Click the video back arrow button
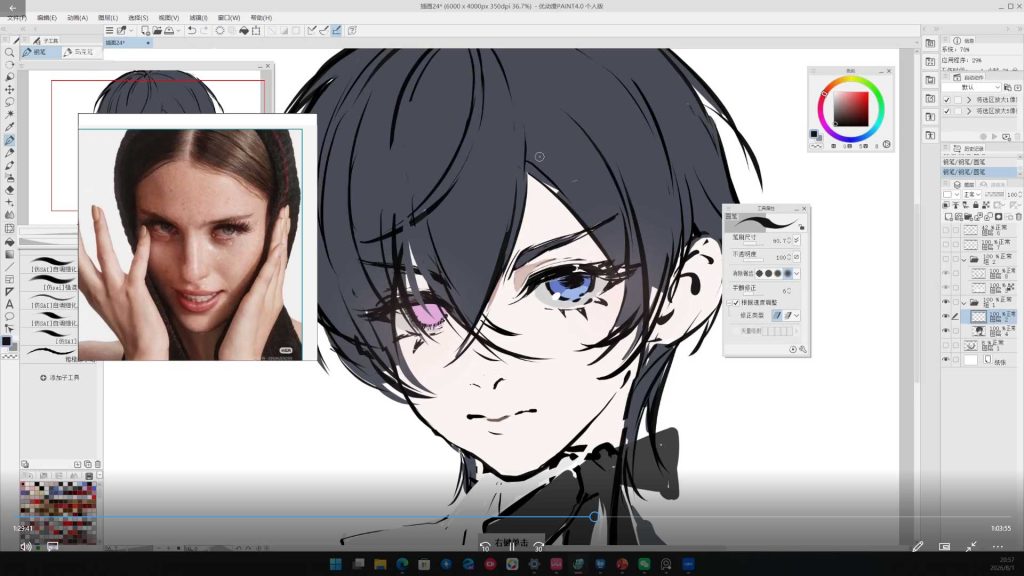1024x576 pixels. point(12,8)
